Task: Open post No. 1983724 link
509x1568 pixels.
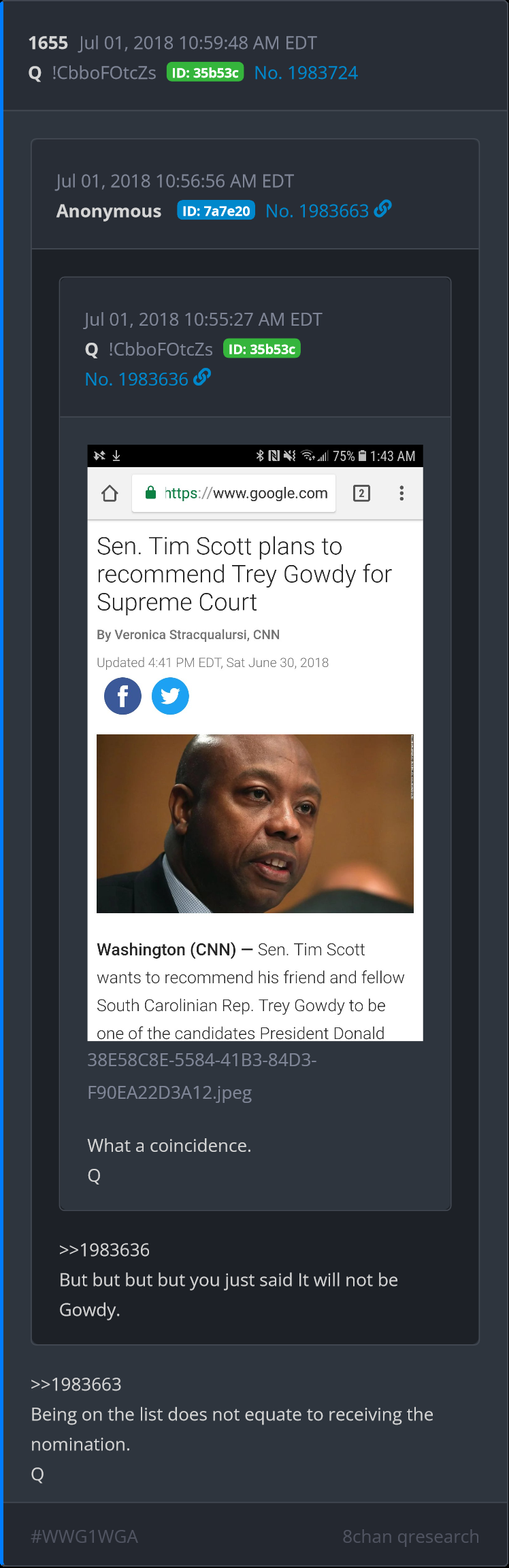Action: pos(306,73)
